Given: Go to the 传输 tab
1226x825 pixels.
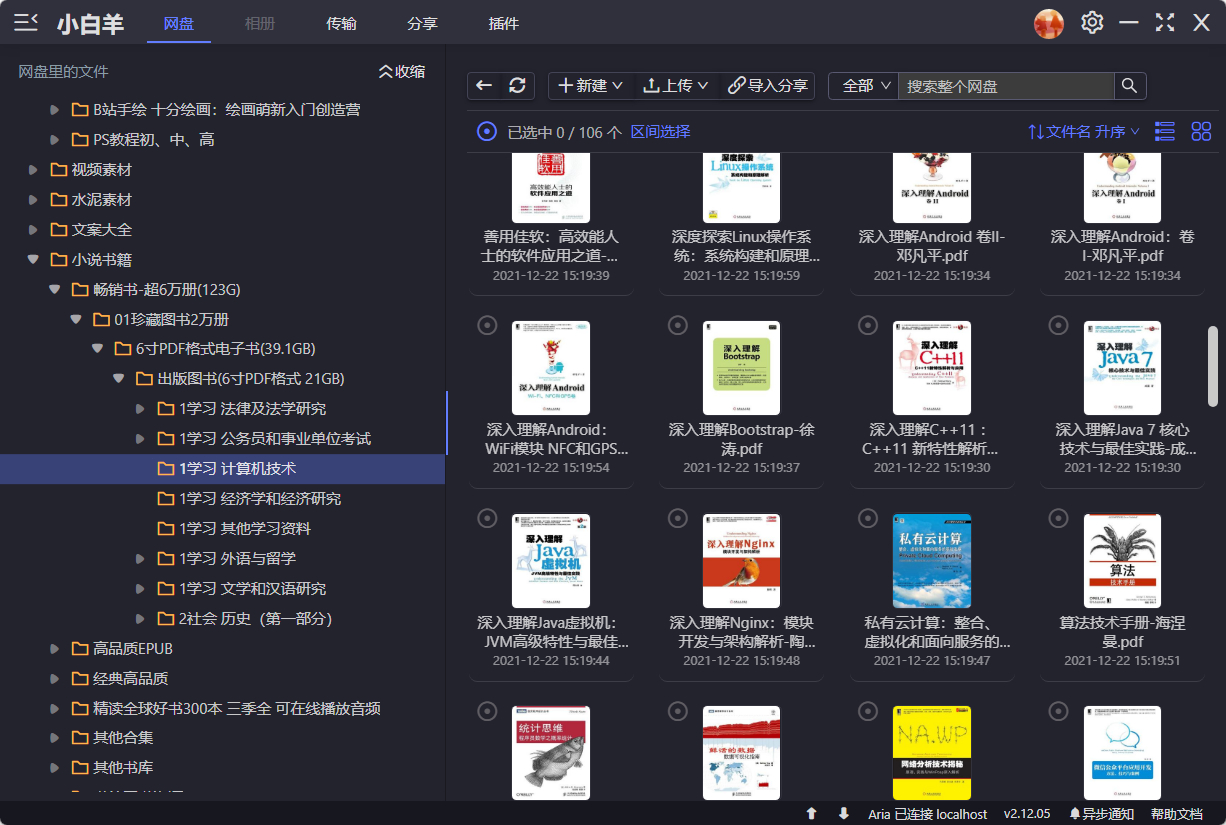Looking at the screenshot, I should 341,23.
